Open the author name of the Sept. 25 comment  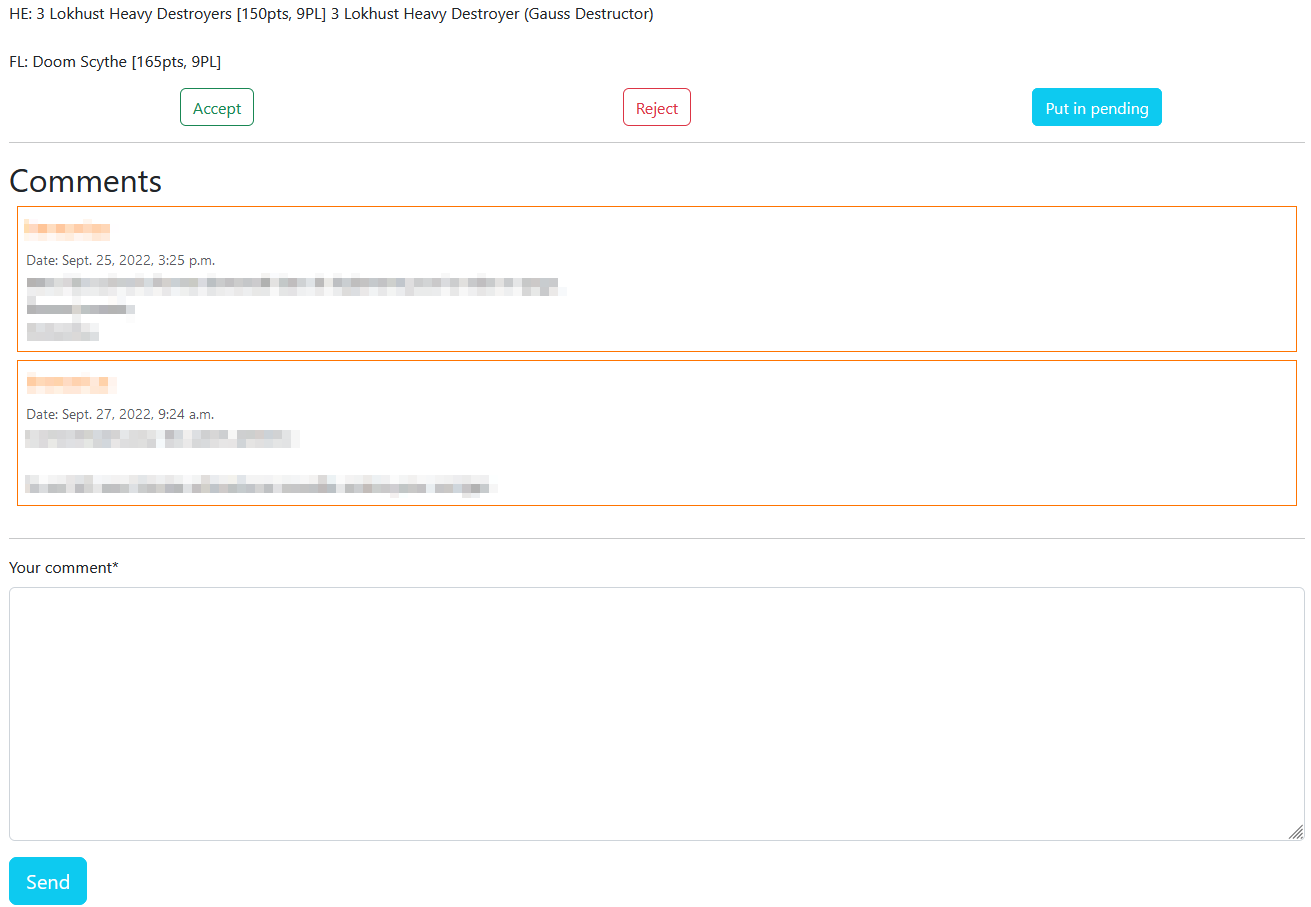pos(67,230)
